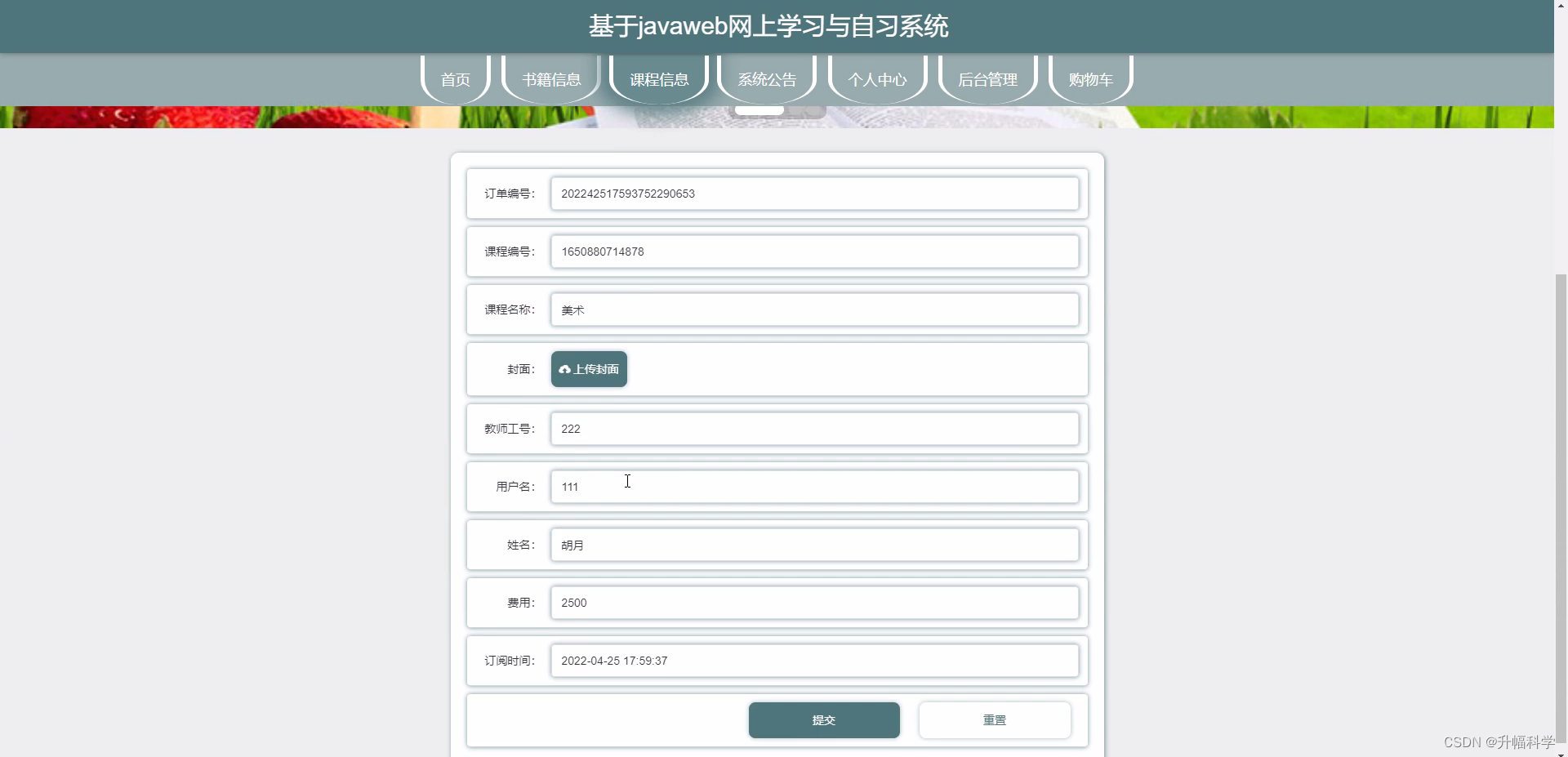Click the 订阅时间 subscription time field

click(815, 661)
